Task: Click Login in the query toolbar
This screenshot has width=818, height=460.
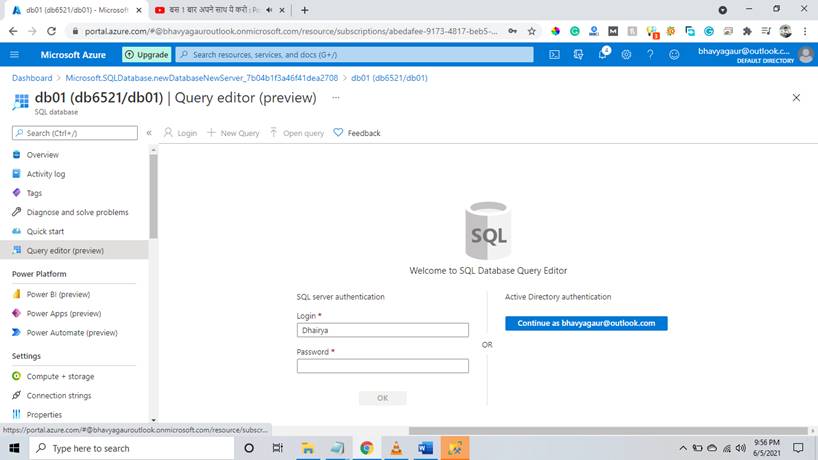Action: 181,133
